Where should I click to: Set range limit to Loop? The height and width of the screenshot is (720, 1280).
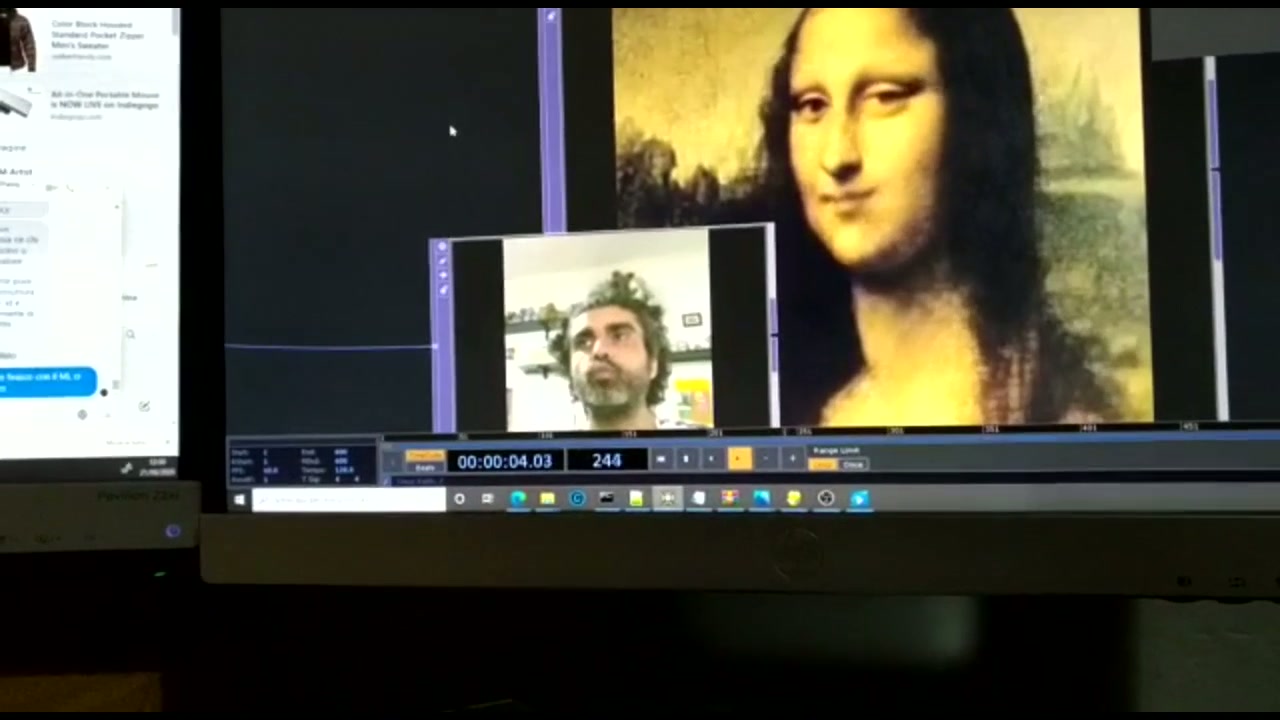[x=823, y=465]
